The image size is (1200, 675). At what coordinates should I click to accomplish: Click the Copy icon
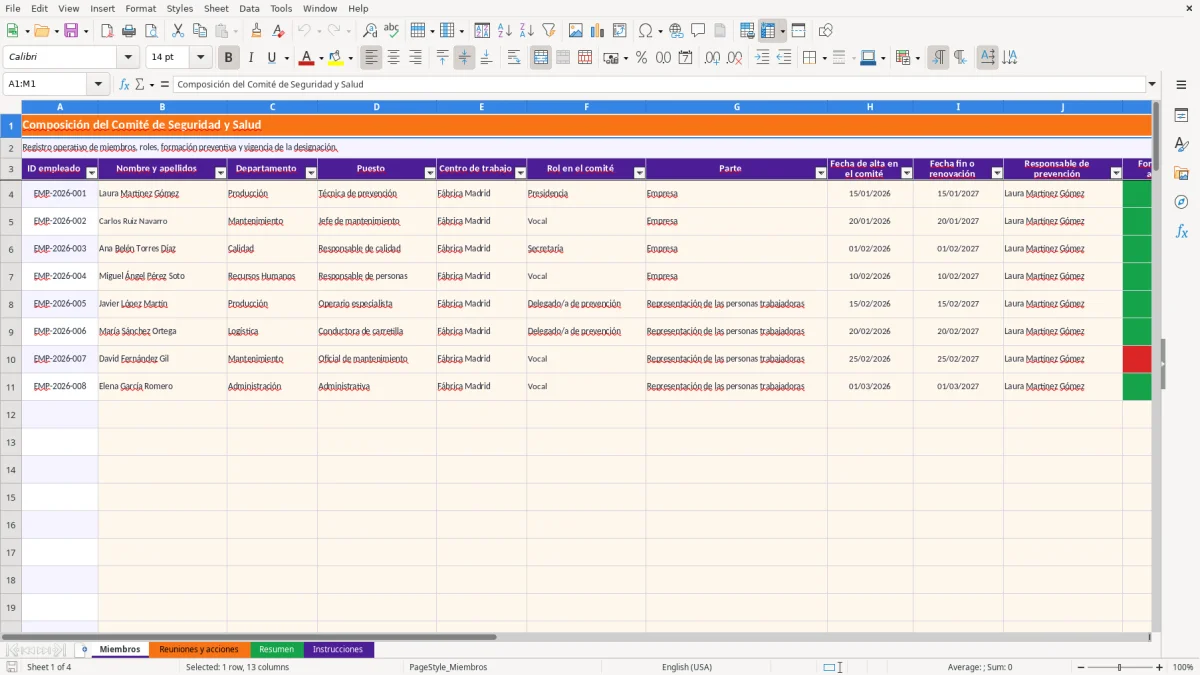pos(200,31)
